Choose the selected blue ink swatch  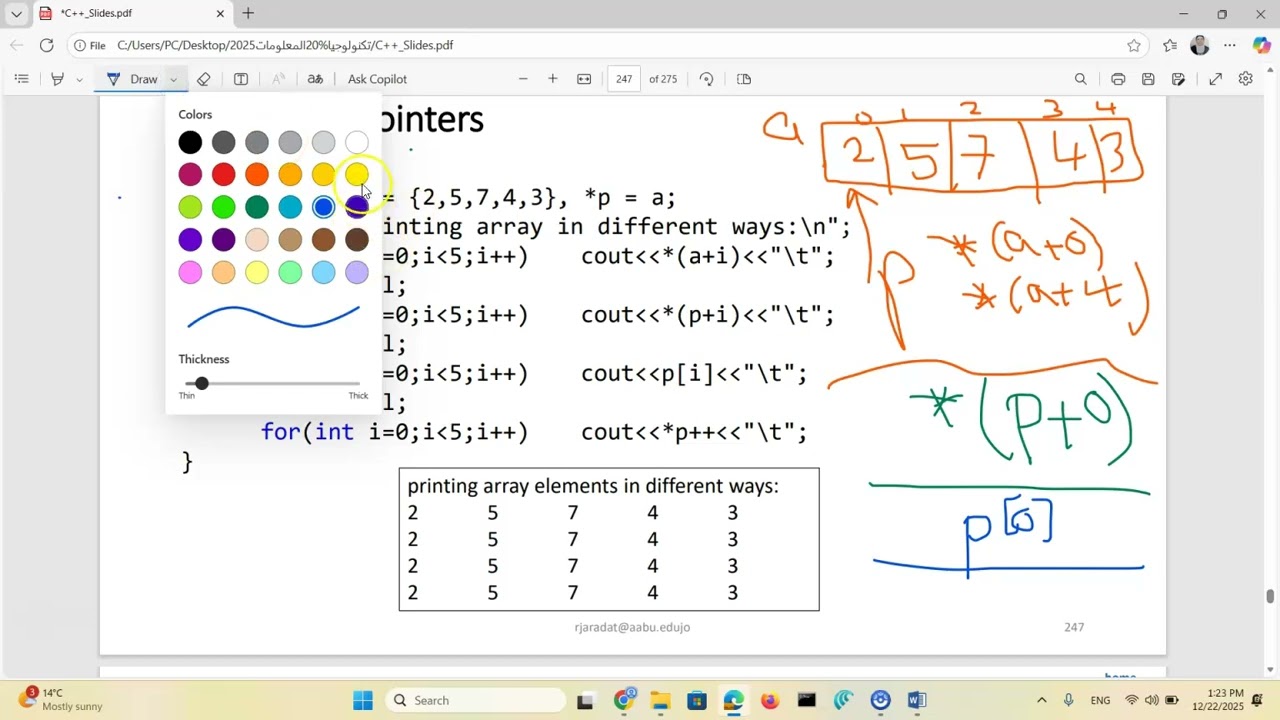click(x=323, y=207)
